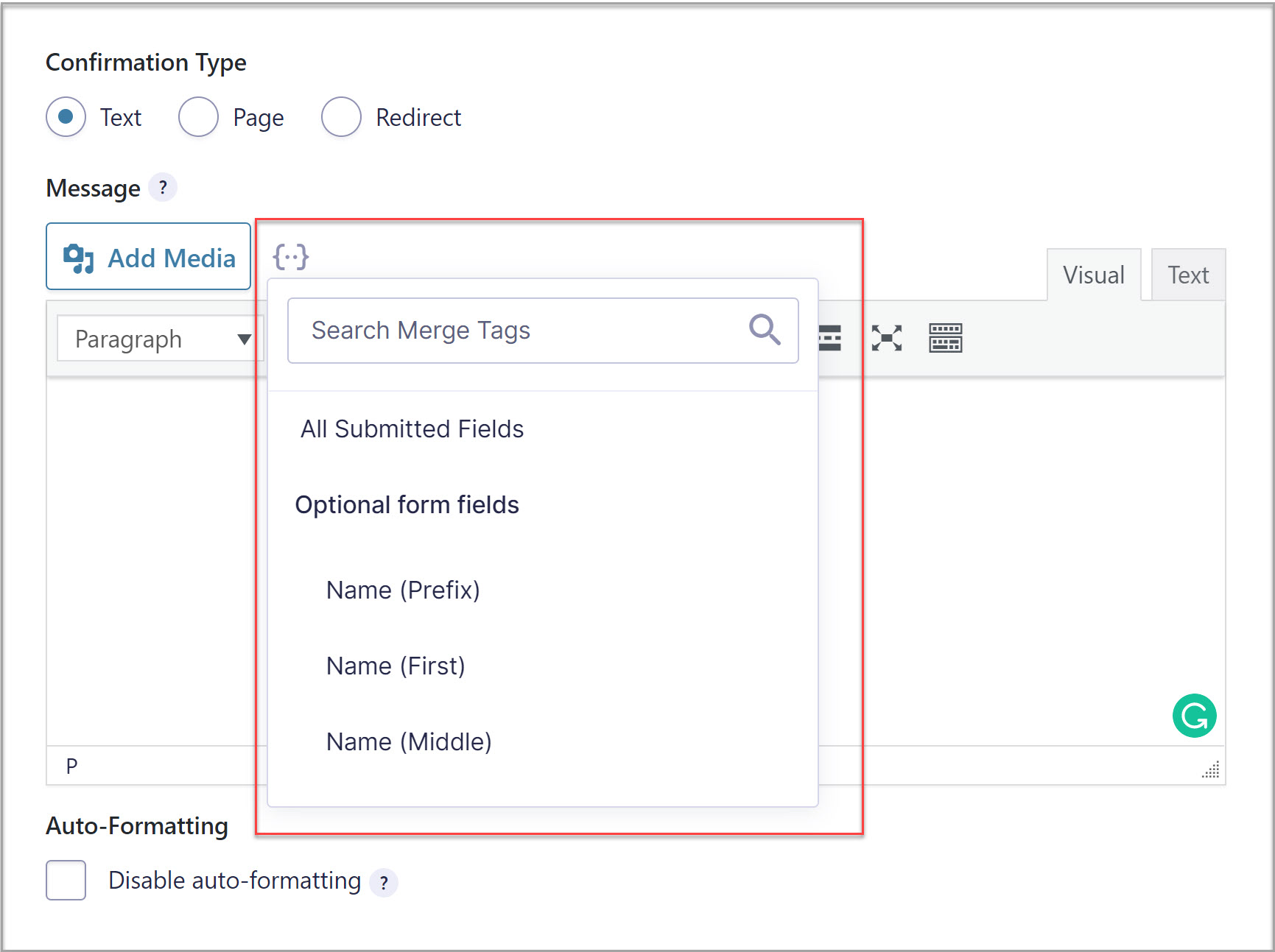
Task: Select the Page confirmation type radio
Action: coord(198,117)
